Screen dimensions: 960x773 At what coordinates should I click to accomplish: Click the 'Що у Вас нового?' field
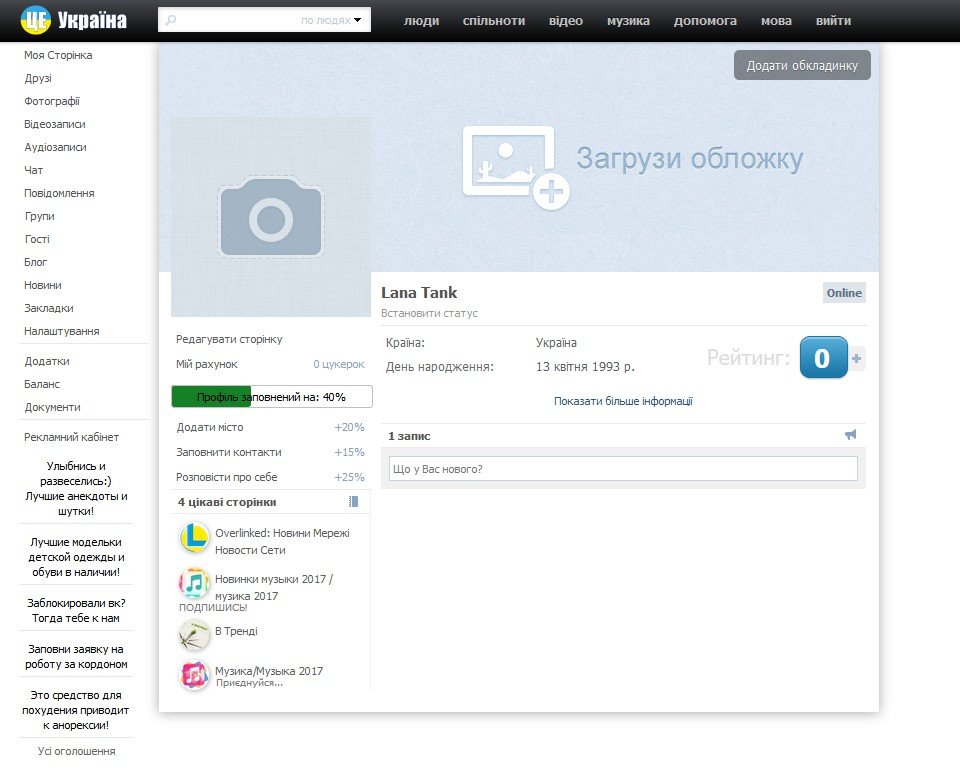(622, 468)
